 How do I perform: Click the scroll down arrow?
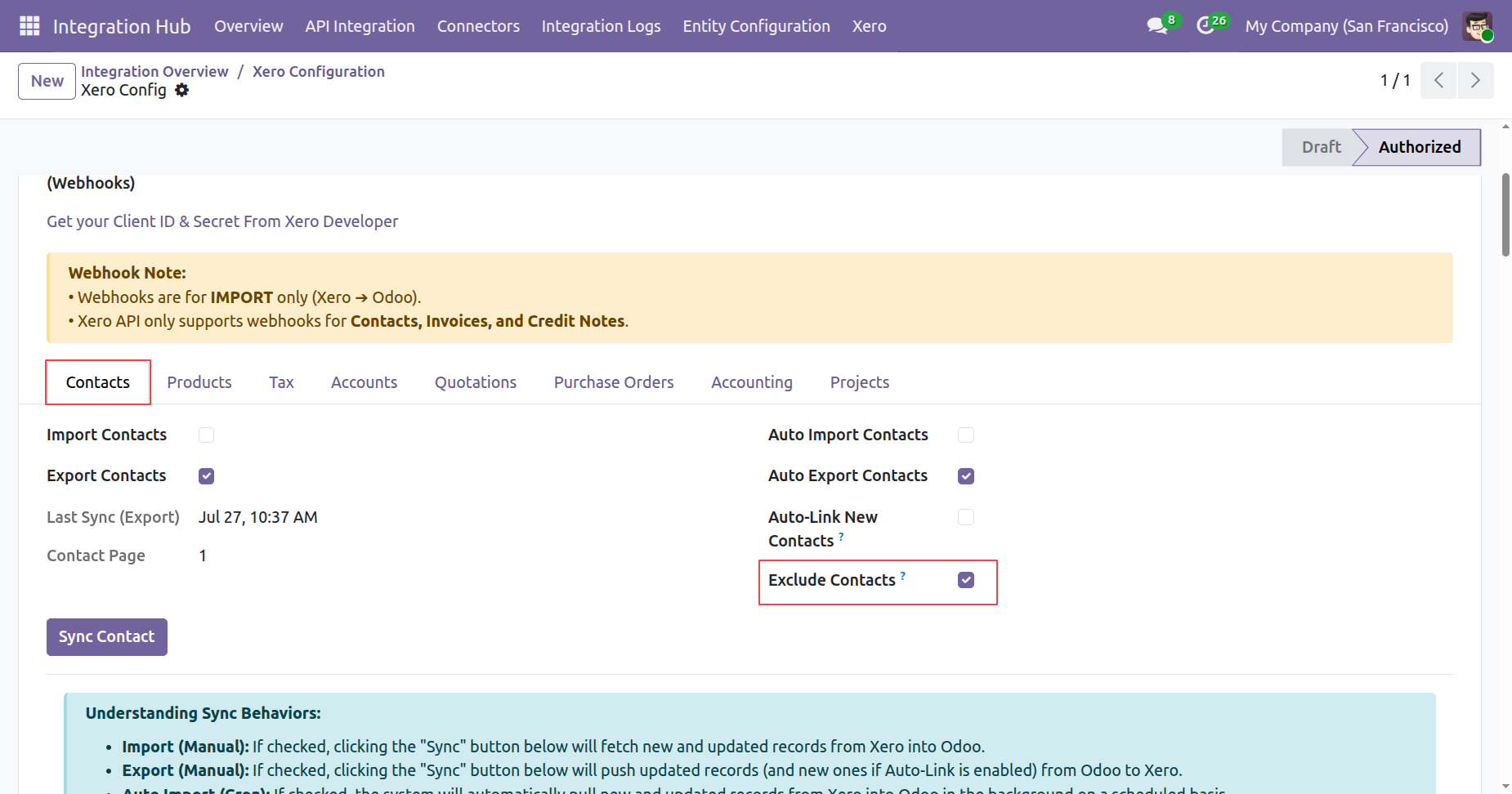point(1505,787)
